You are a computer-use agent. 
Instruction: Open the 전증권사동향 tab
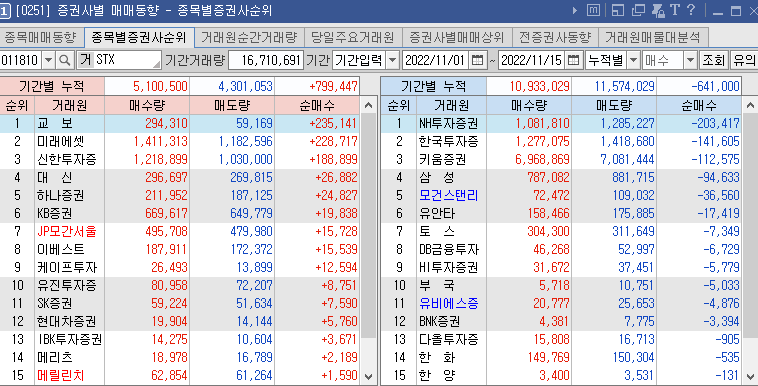(x=555, y=37)
